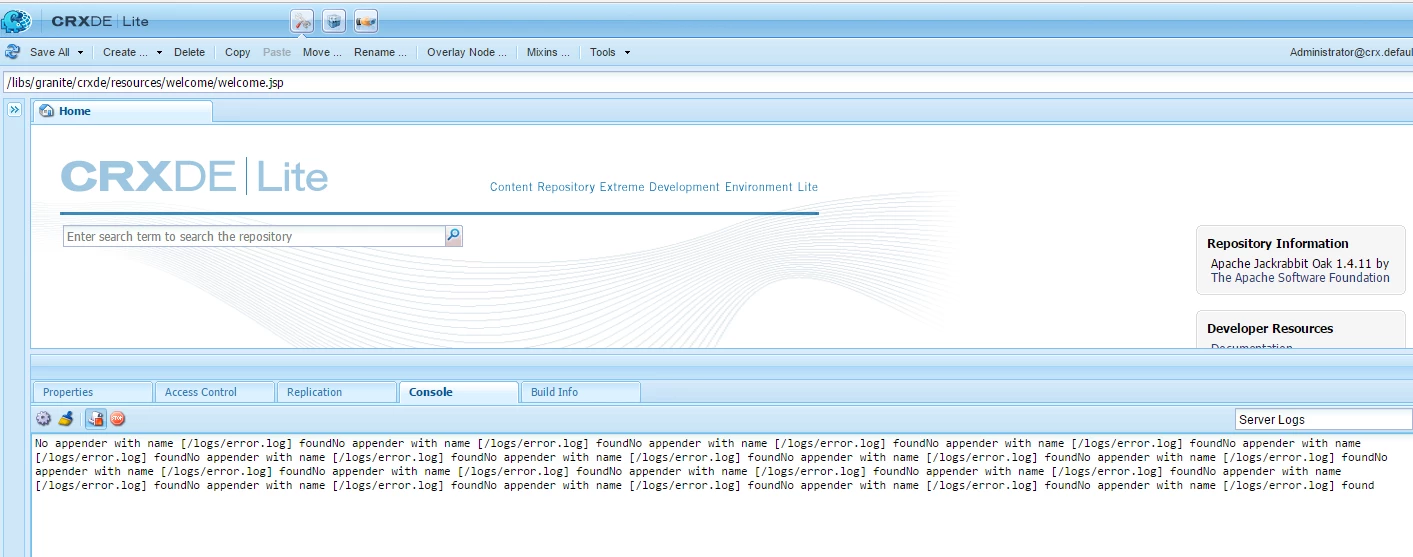Open the Package Manager cube icon
The image size is (1413, 557).
(x=334, y=21)
